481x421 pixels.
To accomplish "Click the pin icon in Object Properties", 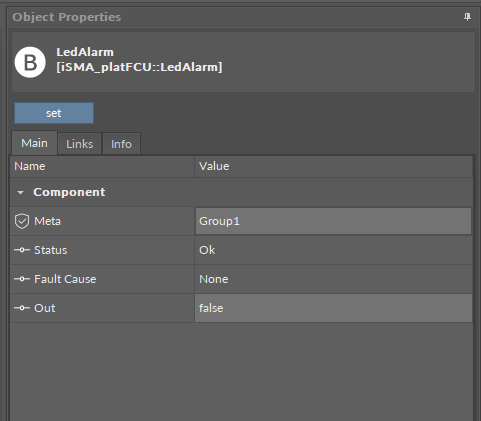I will point(467,17).
